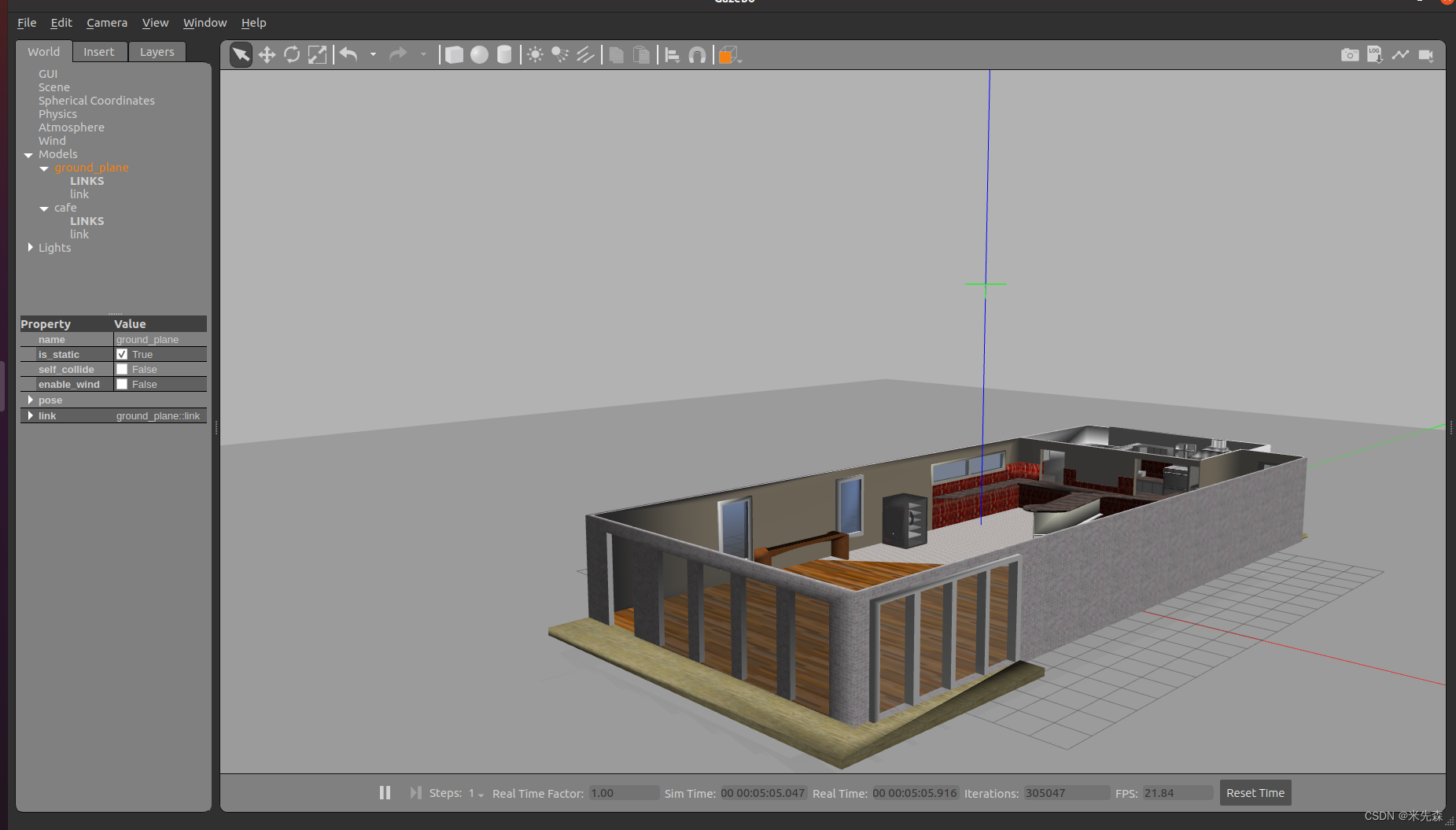Open the Window menu
This screenshot has width=1456, height=830.
click(205, 23)
